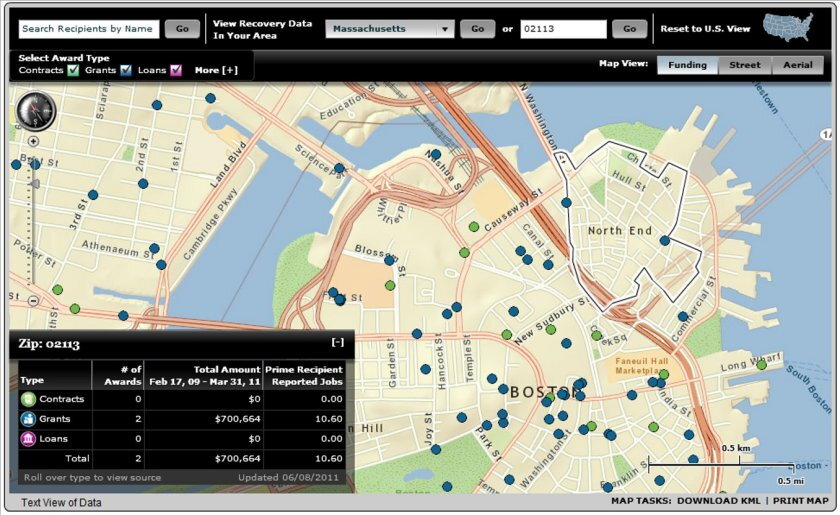Click Grants reported jobs 10.60
The height and width of the screenshot is (515, 840).
329,419
